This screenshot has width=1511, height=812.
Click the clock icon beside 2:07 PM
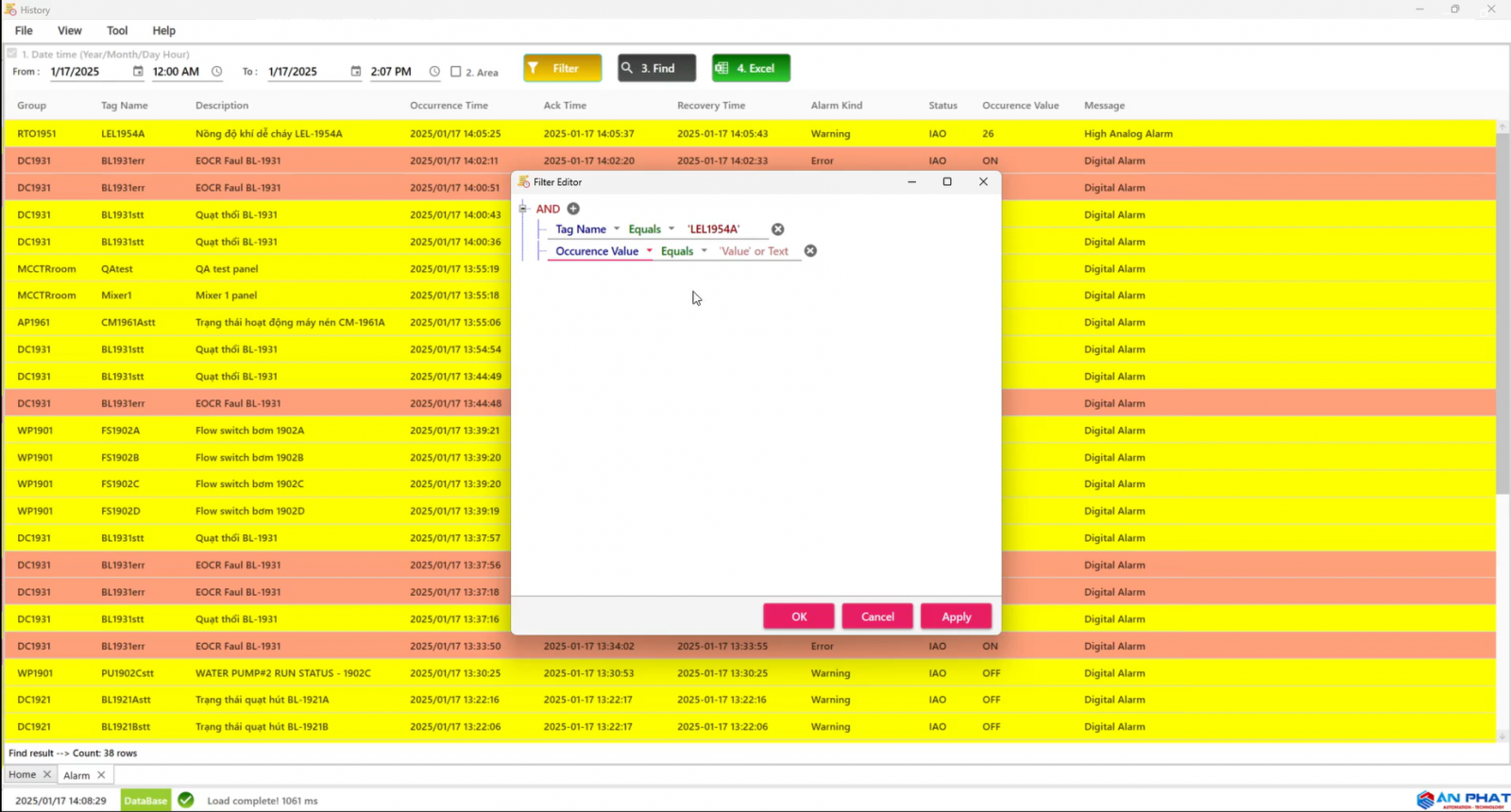click(434, 72)
